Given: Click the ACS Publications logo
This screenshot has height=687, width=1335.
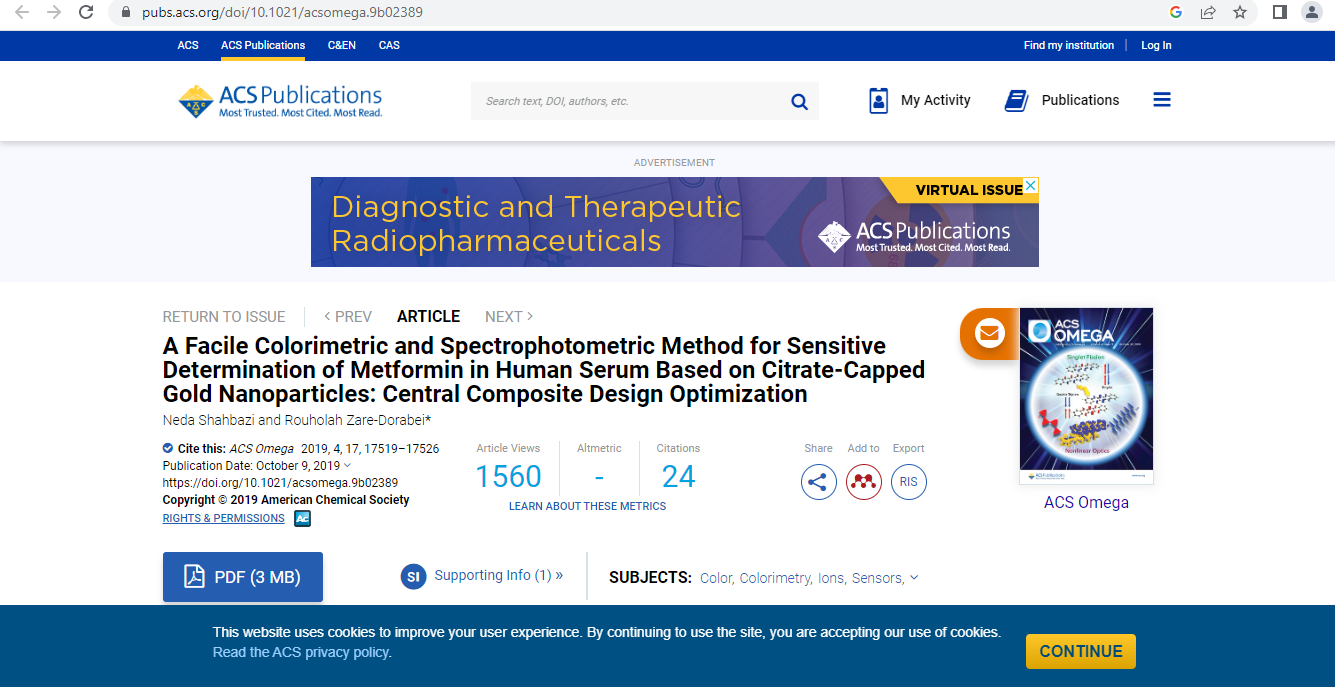Looking at the screenshot, I should [x=280, y=101].
